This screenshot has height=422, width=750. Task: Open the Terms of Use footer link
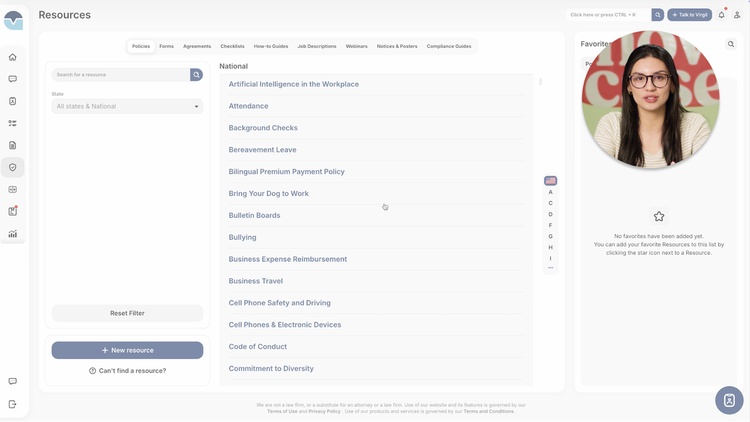click(282, 411)
